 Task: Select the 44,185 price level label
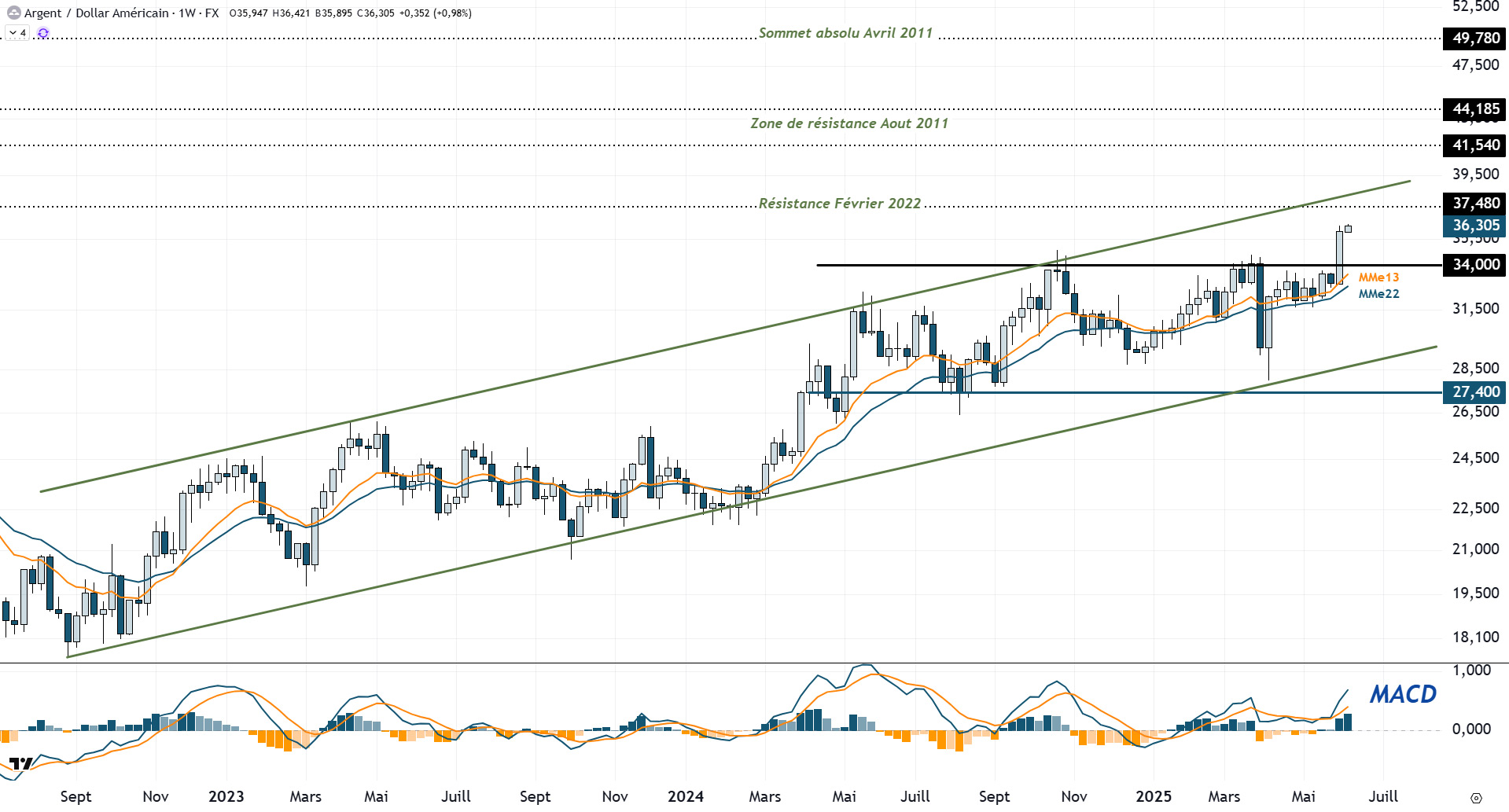point(1474,109)
